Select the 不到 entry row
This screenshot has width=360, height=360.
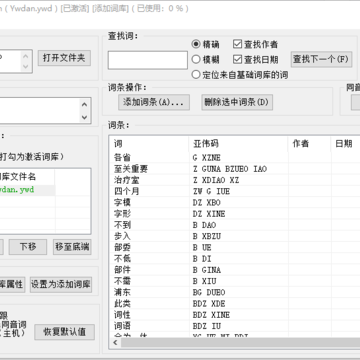(235, 225)
